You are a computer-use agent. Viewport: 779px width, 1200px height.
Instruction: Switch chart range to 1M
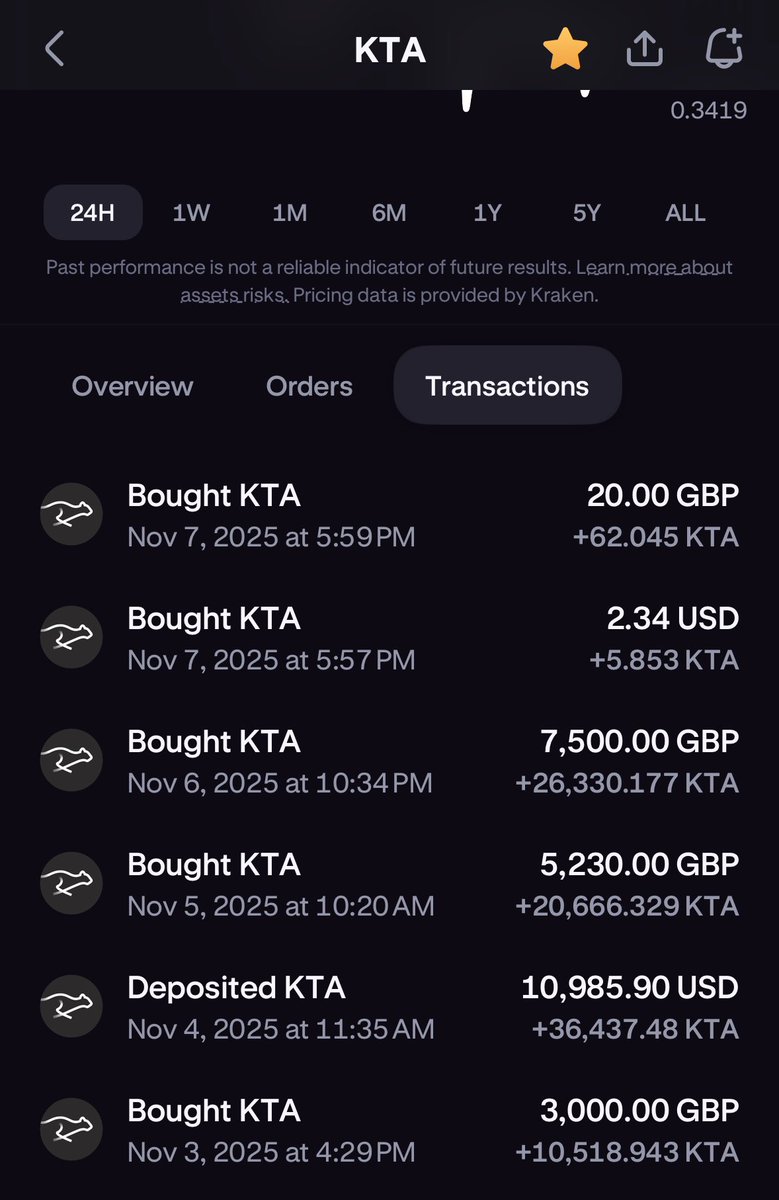point(290,213)
